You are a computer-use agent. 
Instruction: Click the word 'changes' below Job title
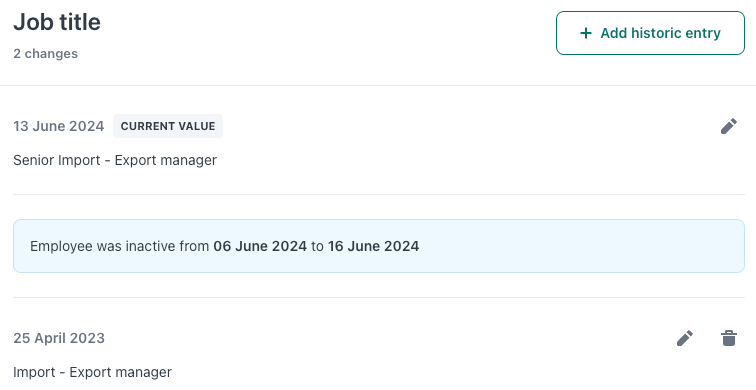tap(51, 54)
